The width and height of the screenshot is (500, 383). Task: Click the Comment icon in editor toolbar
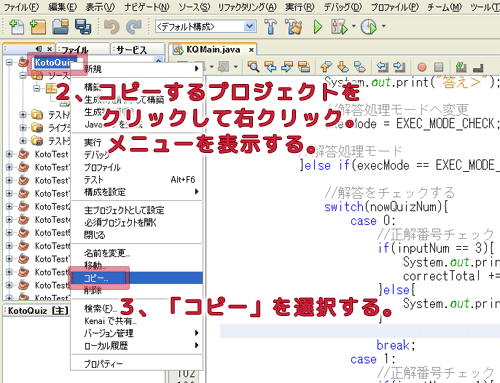(x=461, y=67)
